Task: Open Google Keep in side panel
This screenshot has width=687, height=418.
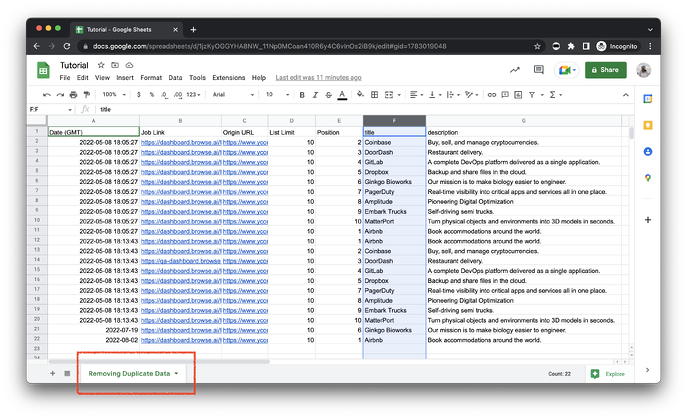Action: pos(647,125)
